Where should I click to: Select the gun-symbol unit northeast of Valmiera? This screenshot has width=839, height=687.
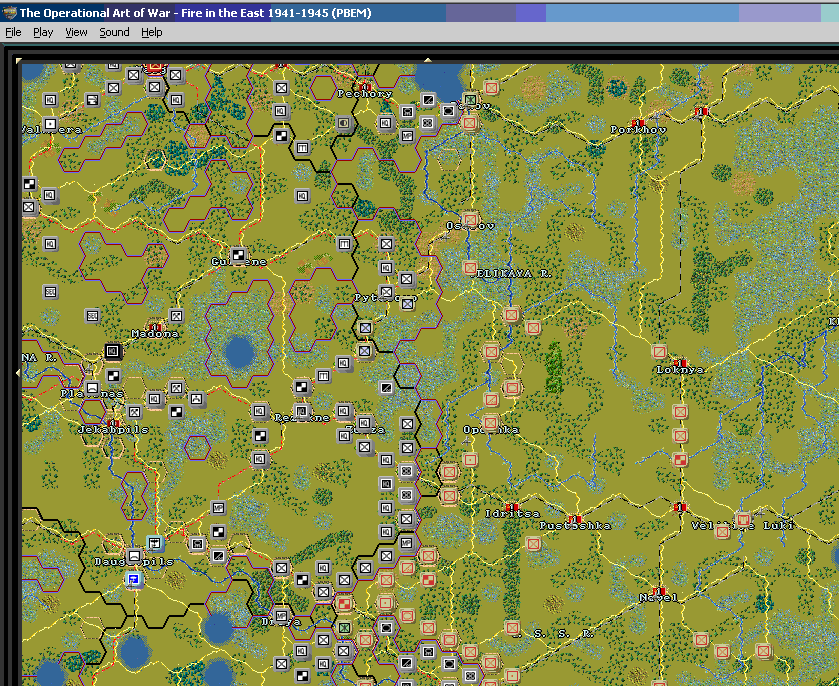[92, 100]
